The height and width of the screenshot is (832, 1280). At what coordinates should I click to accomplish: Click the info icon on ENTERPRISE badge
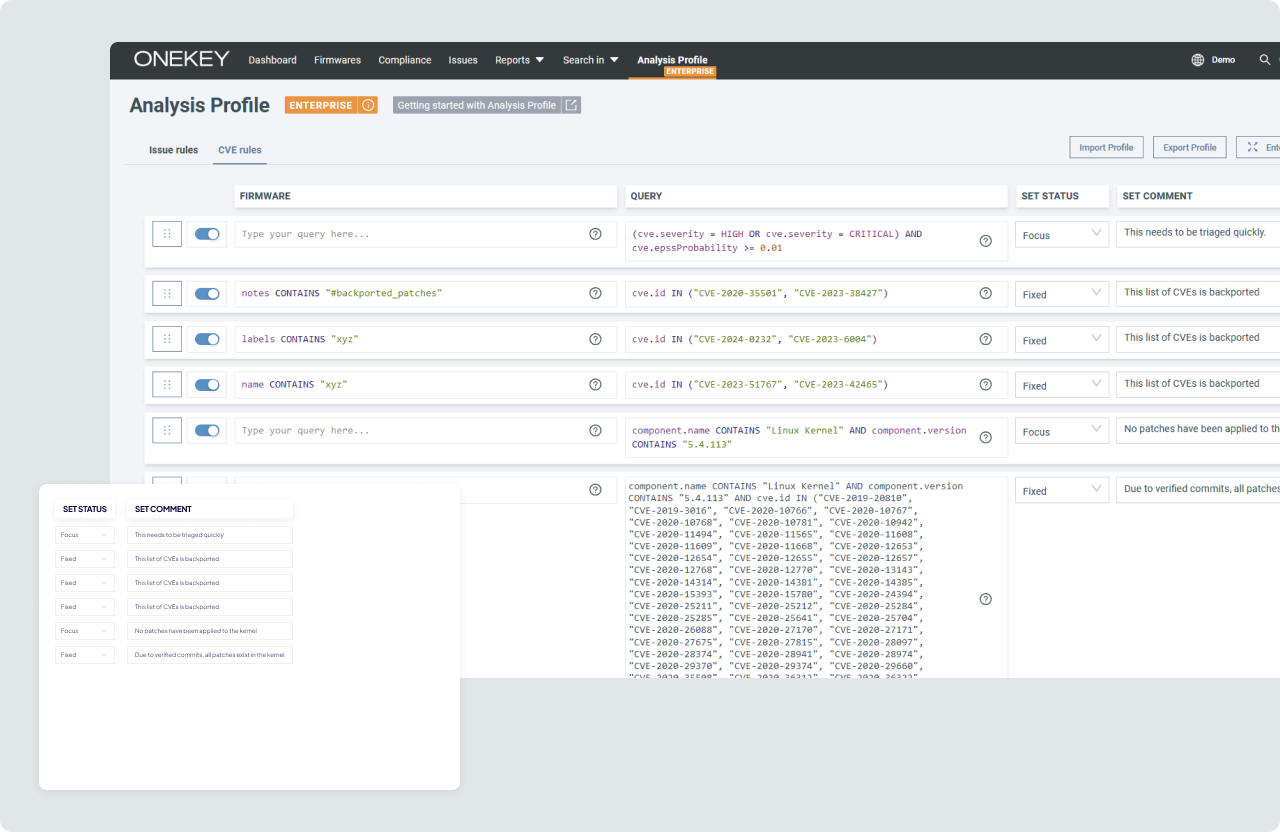368,105
